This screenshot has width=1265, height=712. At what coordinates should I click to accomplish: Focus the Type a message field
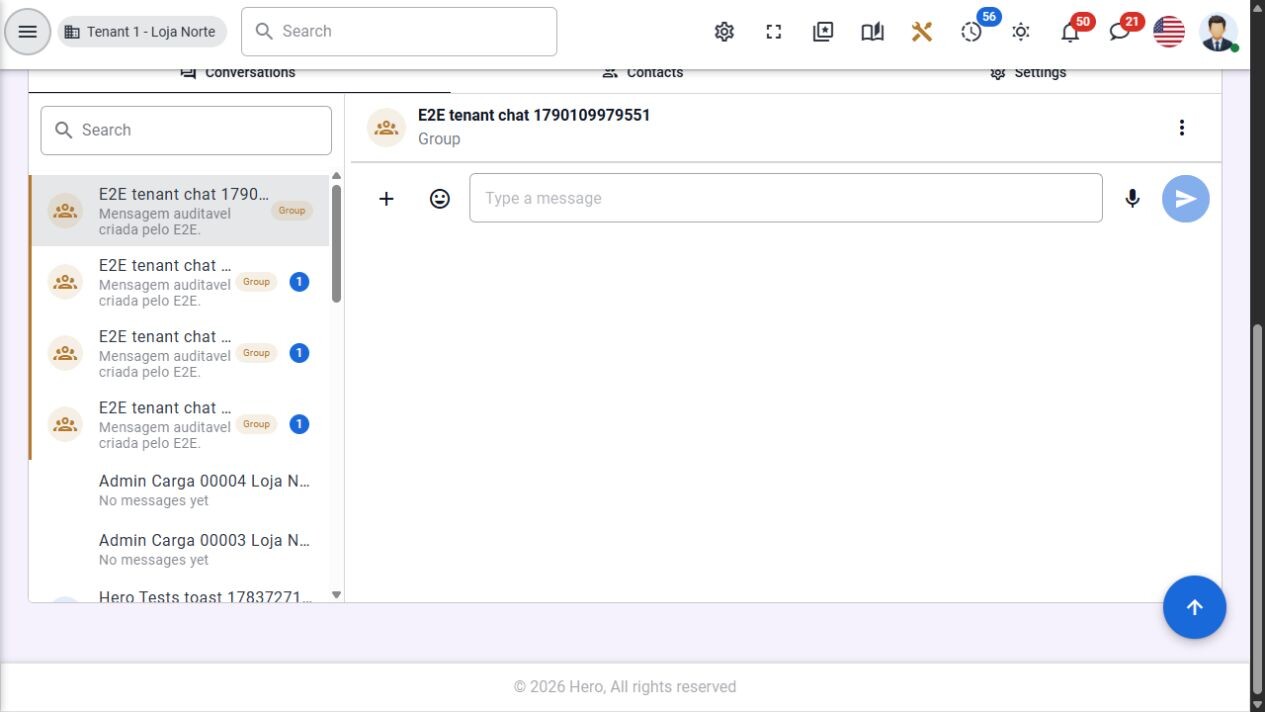786,198
